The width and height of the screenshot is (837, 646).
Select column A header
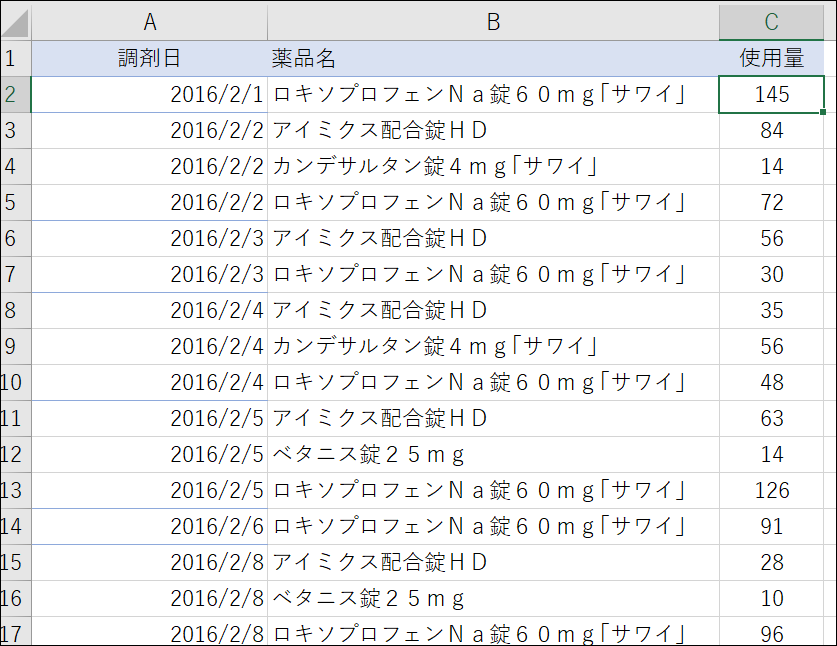[x=149, y=22]
